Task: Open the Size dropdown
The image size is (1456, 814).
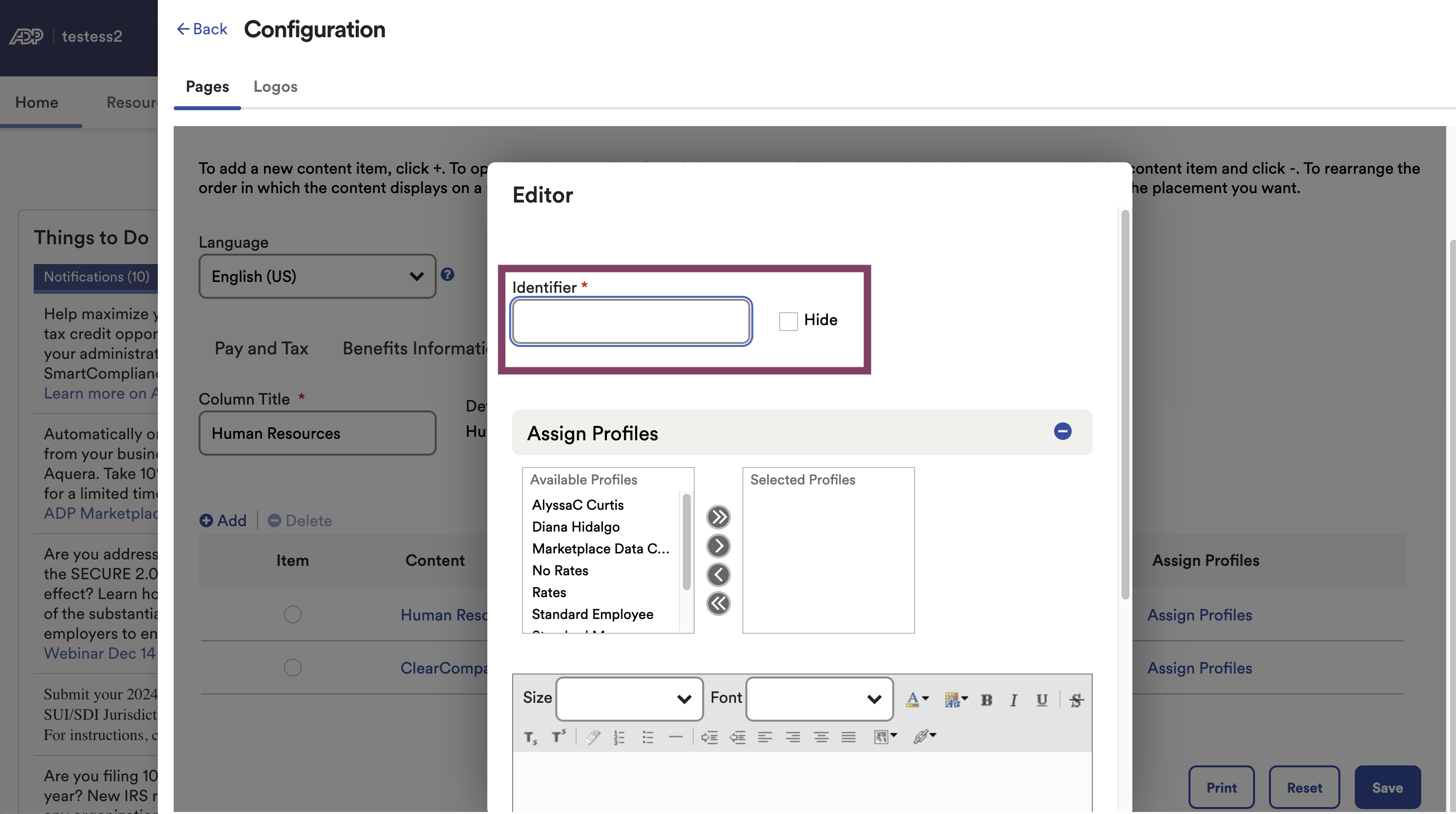Action: [629, 699]
